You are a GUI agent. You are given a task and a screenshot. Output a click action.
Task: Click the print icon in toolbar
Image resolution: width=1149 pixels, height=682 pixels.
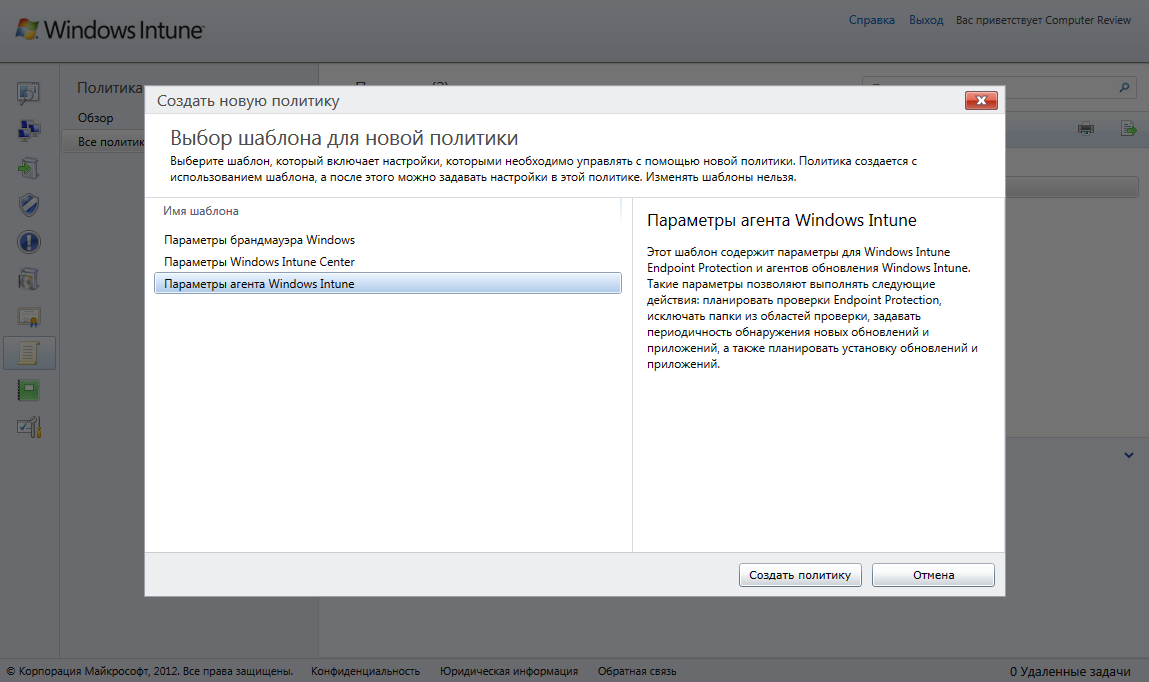coord(1086,128)
